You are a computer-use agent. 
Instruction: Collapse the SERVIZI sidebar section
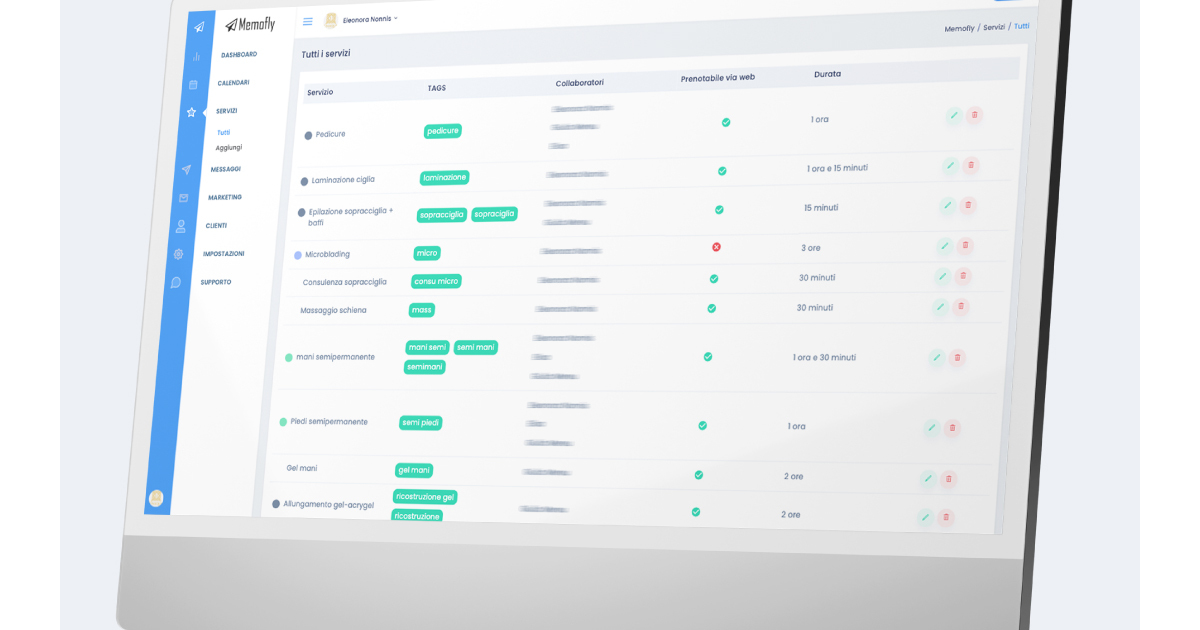tap(226, 111)
